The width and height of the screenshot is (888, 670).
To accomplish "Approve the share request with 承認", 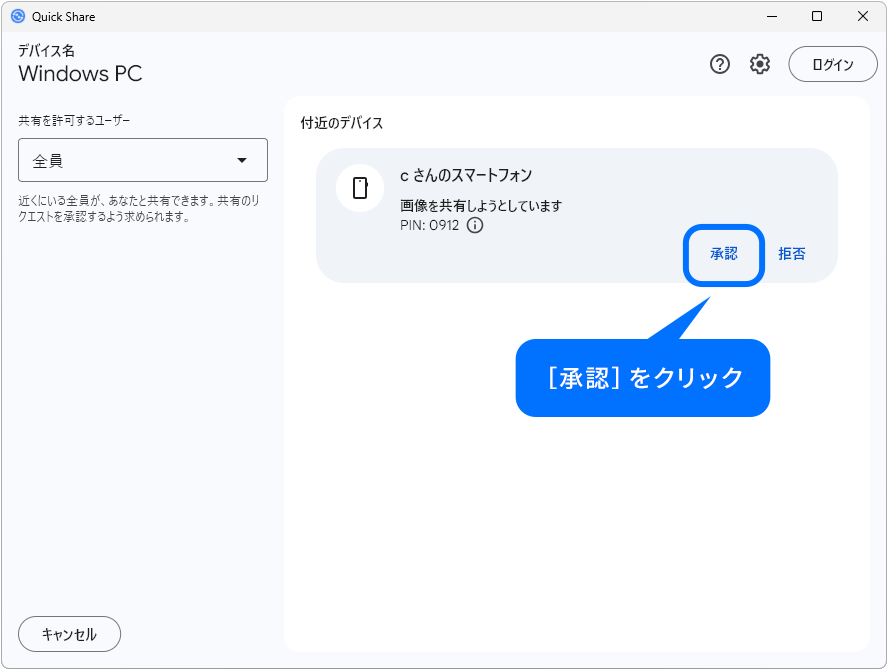I will click(x=724, y=254).
